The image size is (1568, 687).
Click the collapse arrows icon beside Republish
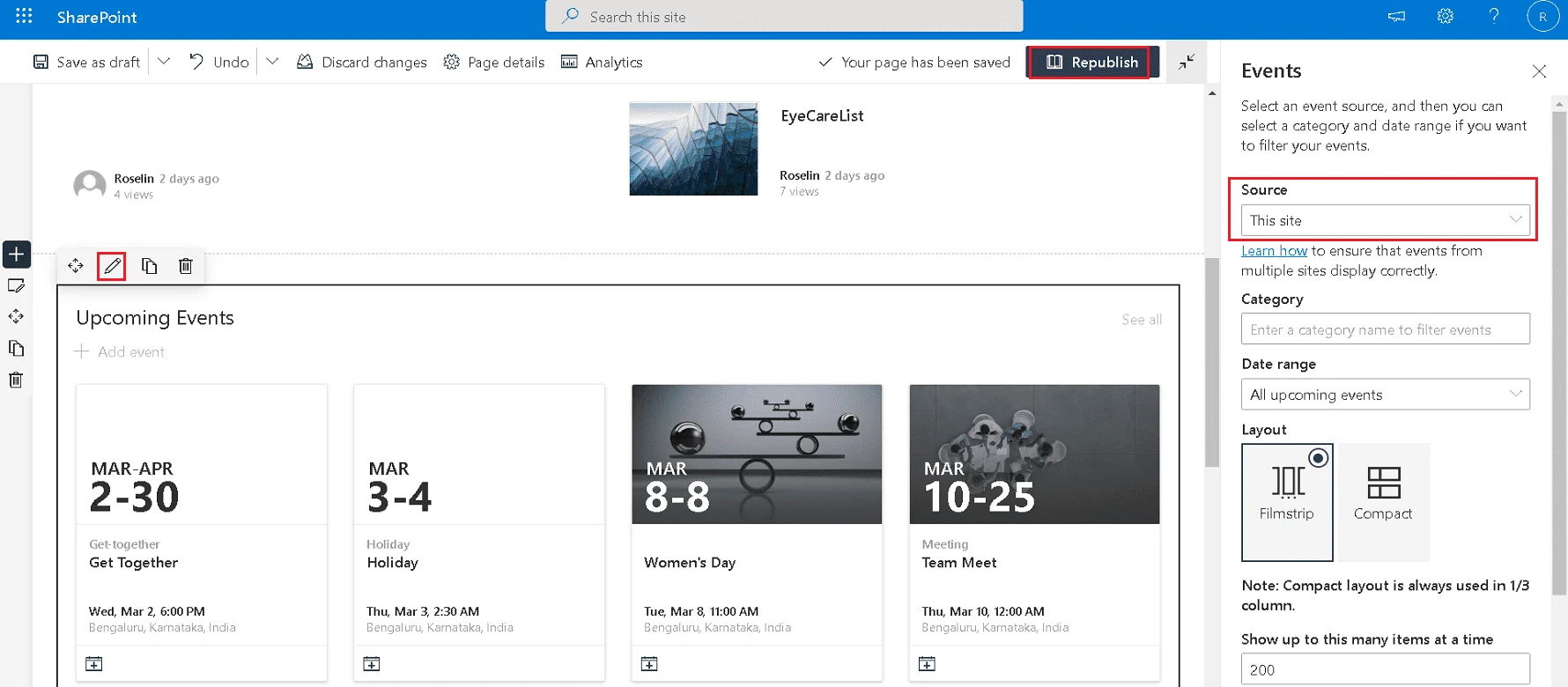click(x=1187, y=62)
